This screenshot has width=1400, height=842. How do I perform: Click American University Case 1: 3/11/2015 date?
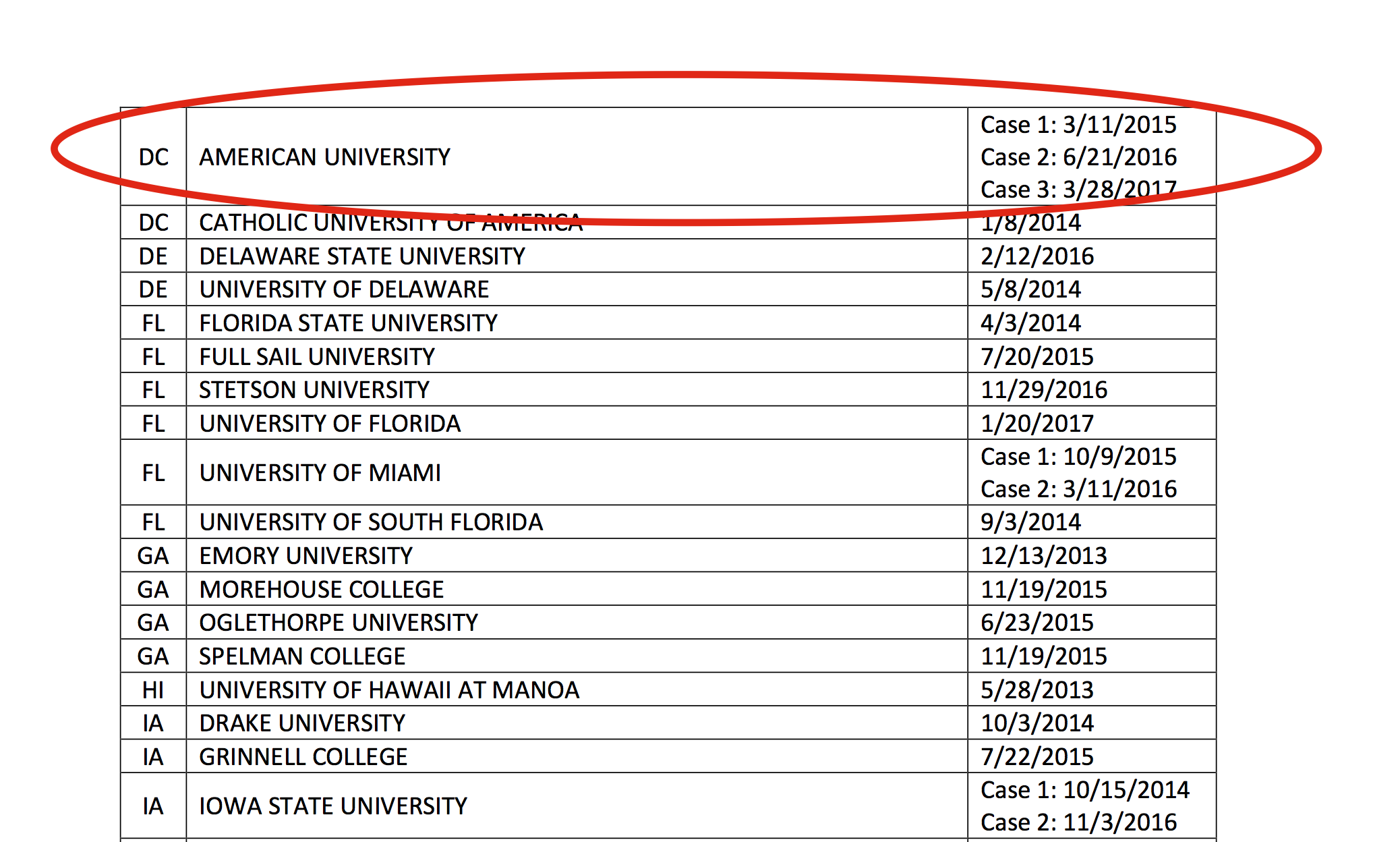click(1078, 125)
